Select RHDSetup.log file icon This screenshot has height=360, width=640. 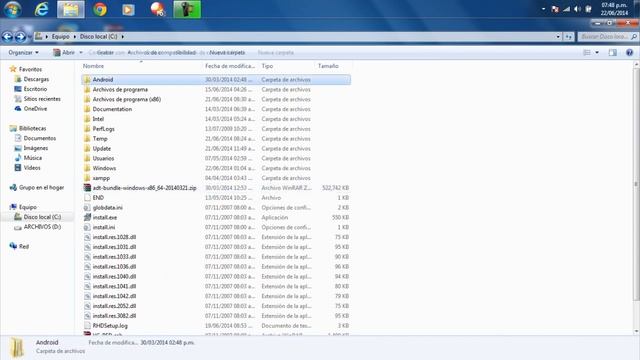coord(87,326)
